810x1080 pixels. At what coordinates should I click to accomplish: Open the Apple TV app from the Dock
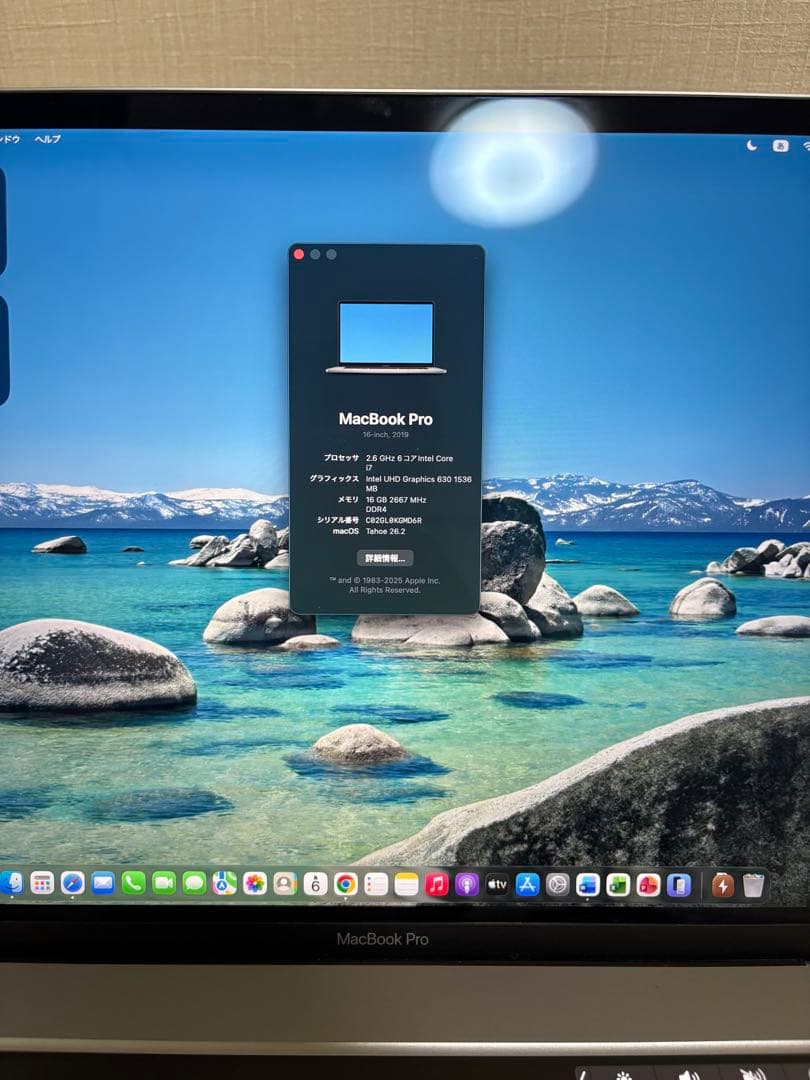[497, 885]
